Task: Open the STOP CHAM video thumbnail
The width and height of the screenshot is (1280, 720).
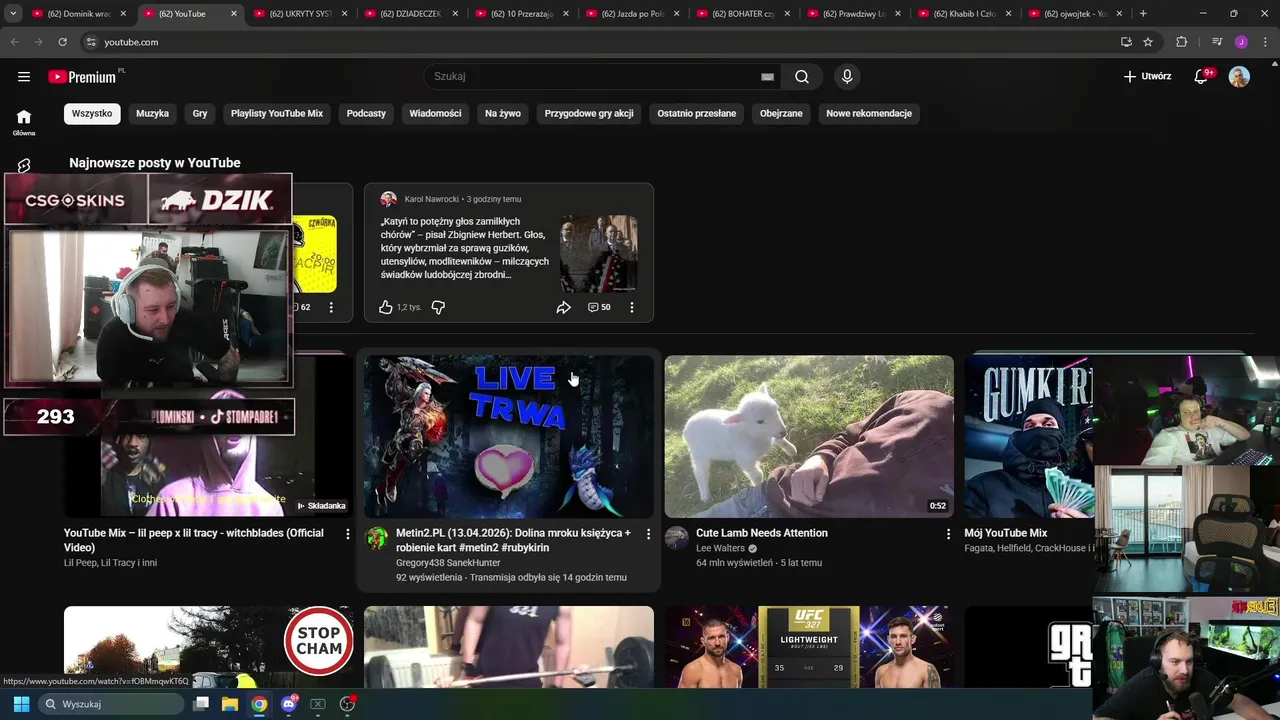Action: 208,646
